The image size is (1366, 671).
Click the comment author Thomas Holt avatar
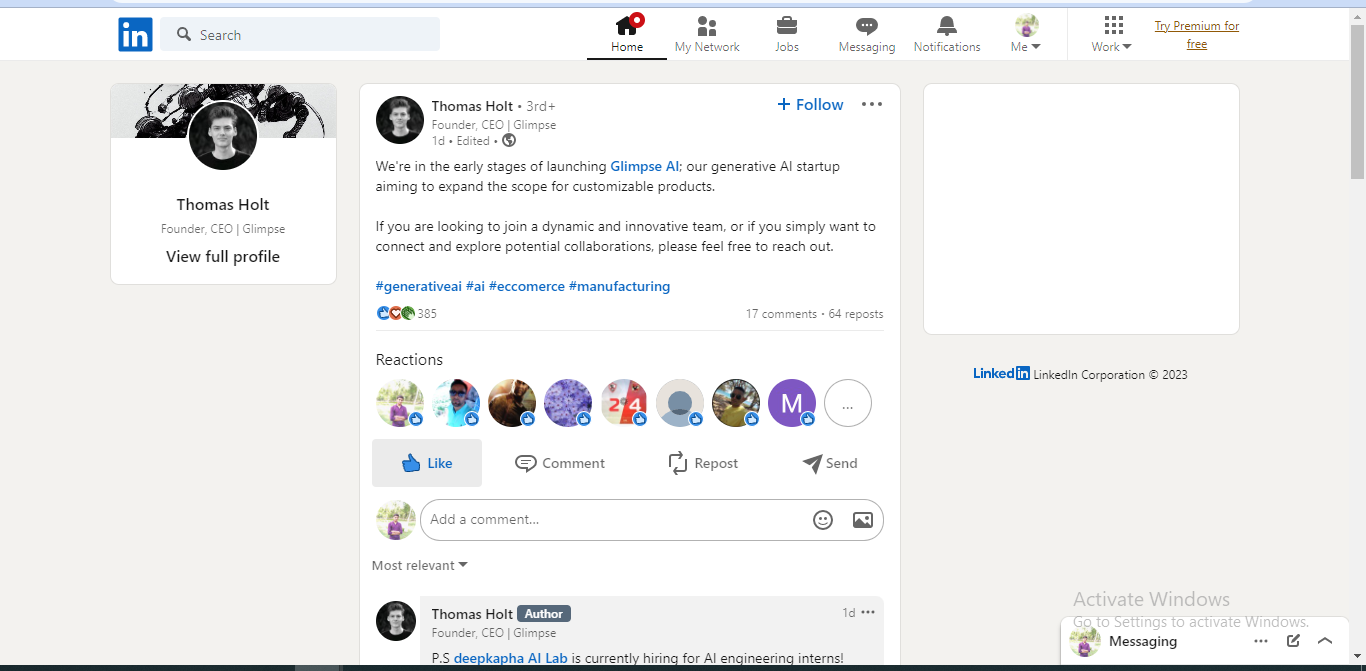point(396,621)
